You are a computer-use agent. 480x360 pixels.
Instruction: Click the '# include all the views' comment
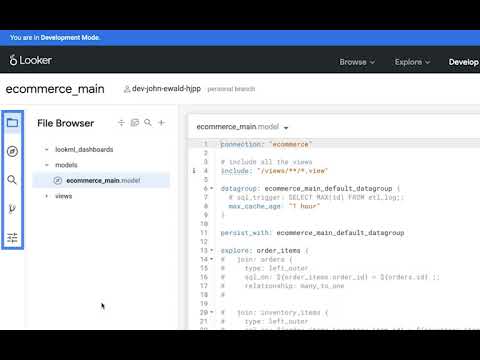point(266,162)
